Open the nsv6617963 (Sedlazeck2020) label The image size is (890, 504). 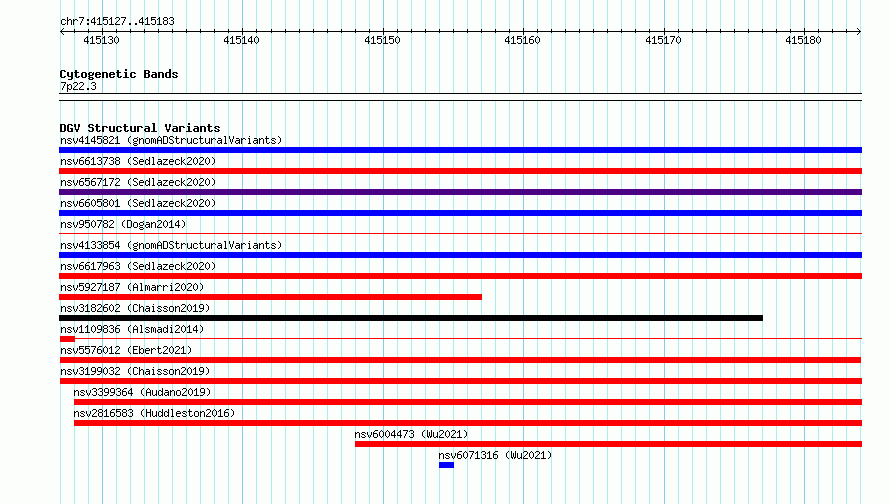[x=138, y=266]
